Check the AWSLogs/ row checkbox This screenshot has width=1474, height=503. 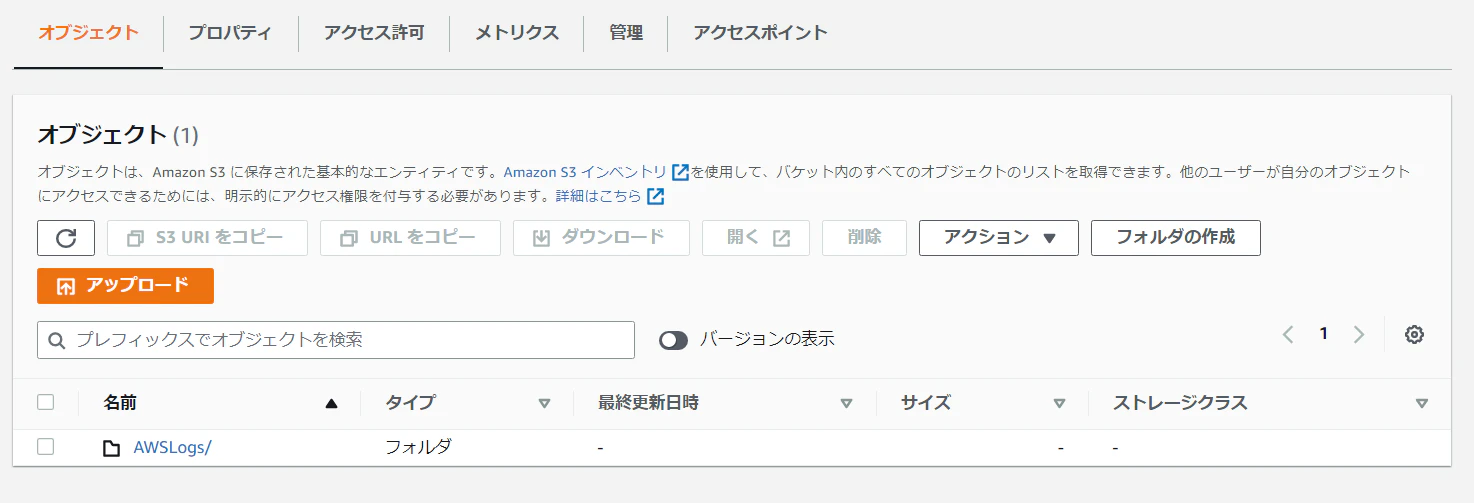pyautogui.click(x=46, y=447)
